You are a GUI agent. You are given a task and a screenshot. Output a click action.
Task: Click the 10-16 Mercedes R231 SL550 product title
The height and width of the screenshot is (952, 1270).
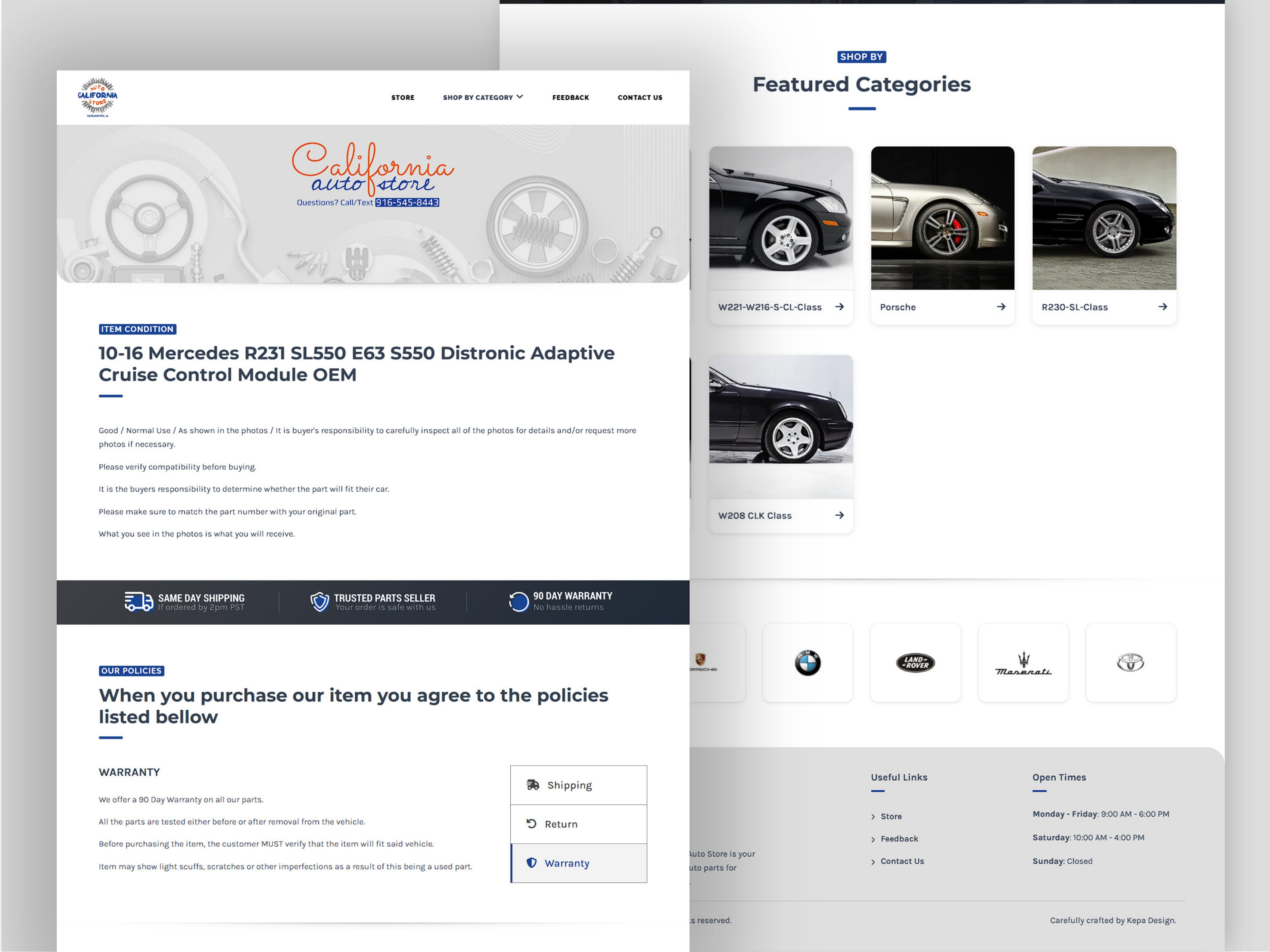pyautogui.click(x=357, y=364)
